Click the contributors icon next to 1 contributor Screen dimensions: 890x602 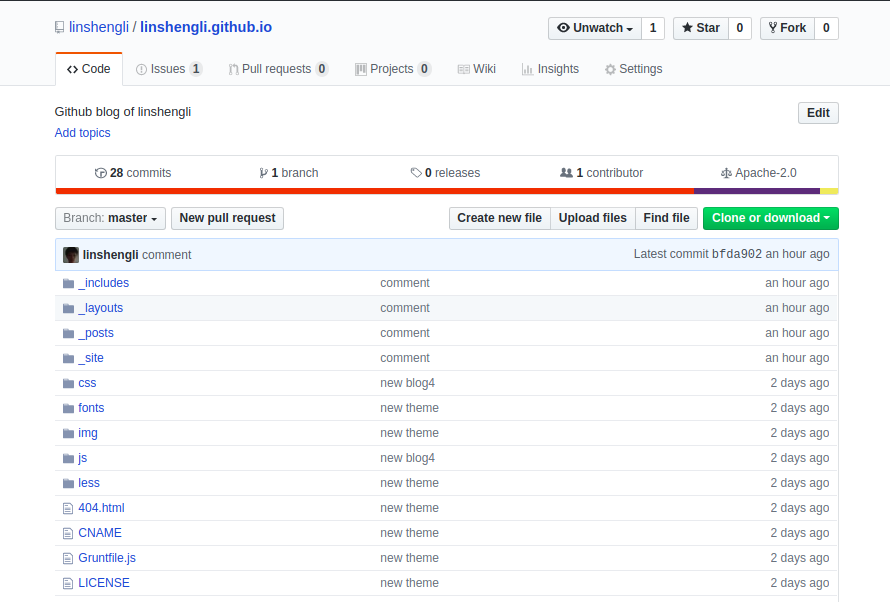[567, 172]
